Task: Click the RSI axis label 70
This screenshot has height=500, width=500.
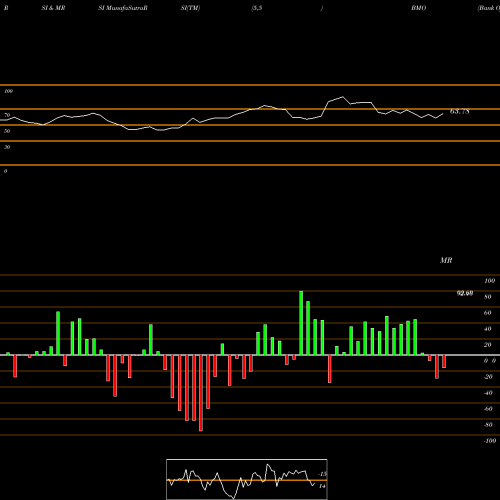Action: pos(7,115)
